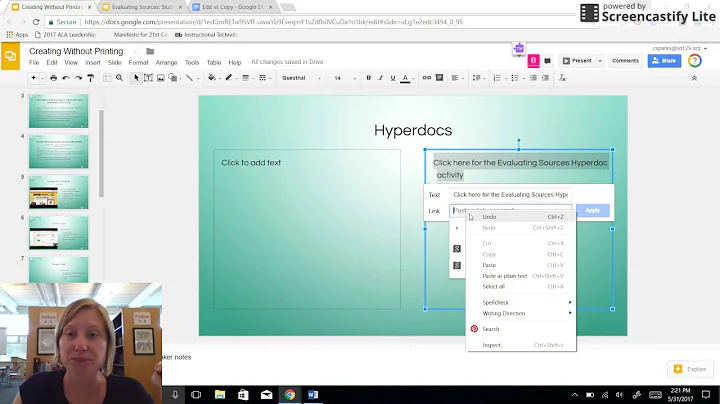Viewport: 720px width, 404px height.
Task: Open the Arrange menu
Action: coord(166,62)
